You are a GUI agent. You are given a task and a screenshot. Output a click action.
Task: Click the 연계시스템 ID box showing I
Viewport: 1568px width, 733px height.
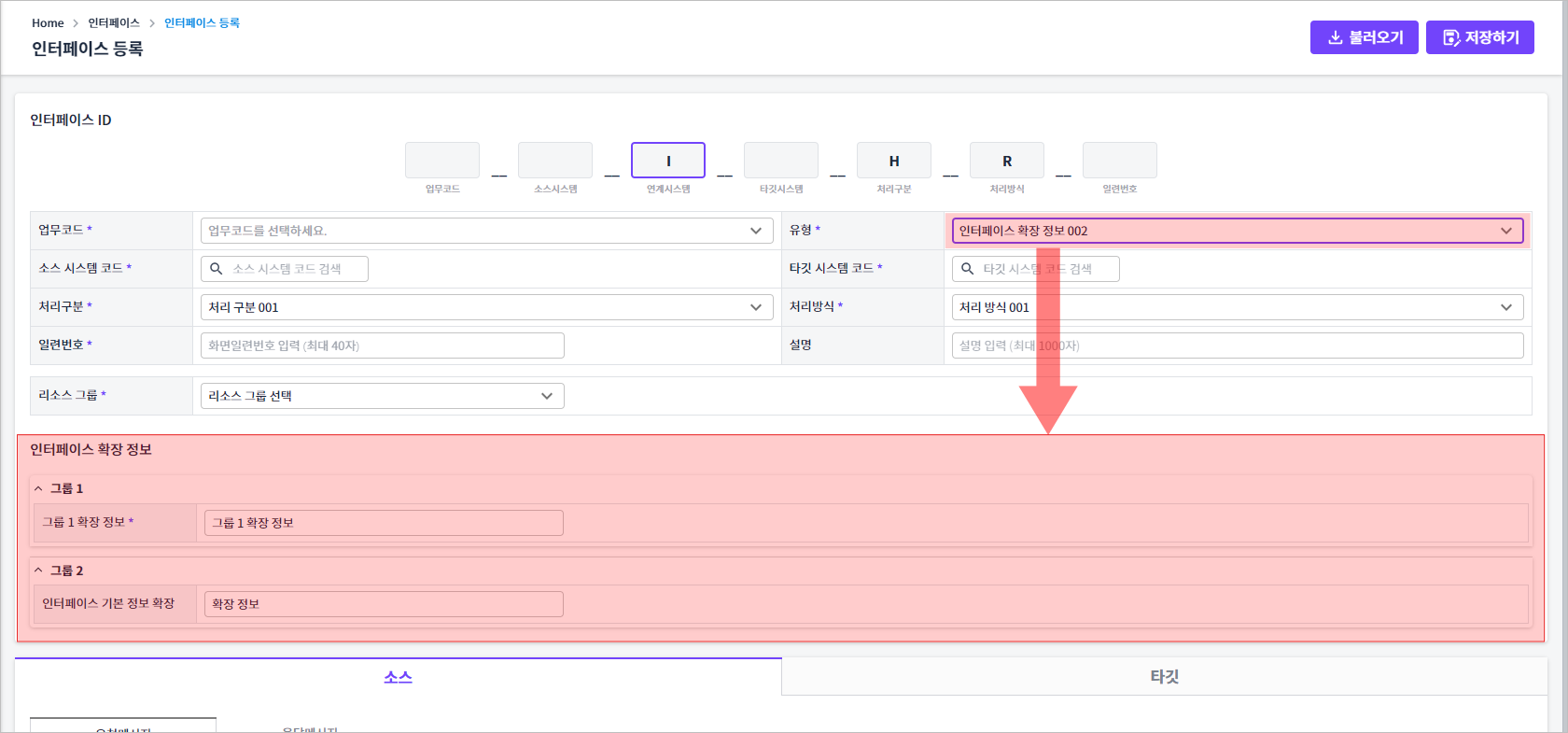(x=668, y=161)
